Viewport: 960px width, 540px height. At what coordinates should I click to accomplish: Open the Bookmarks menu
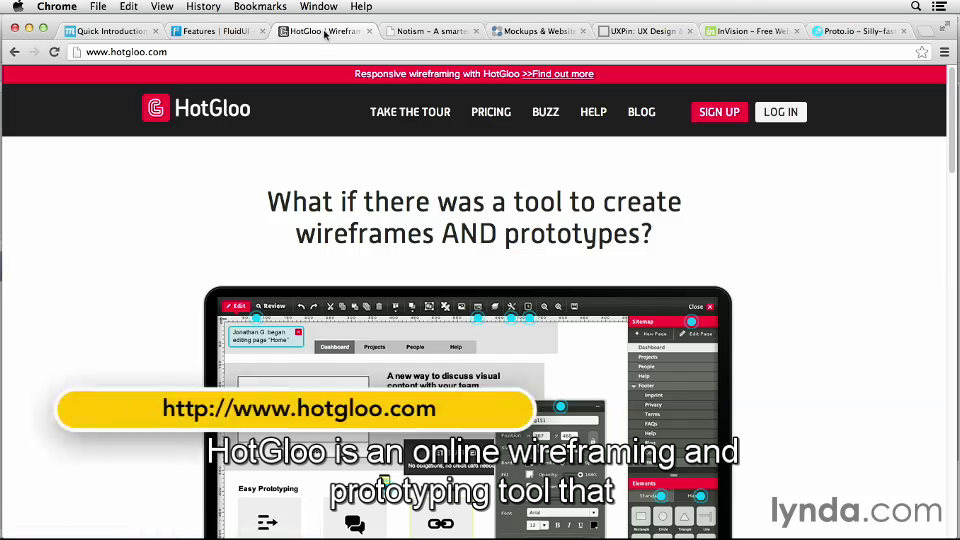click(260, 6)
